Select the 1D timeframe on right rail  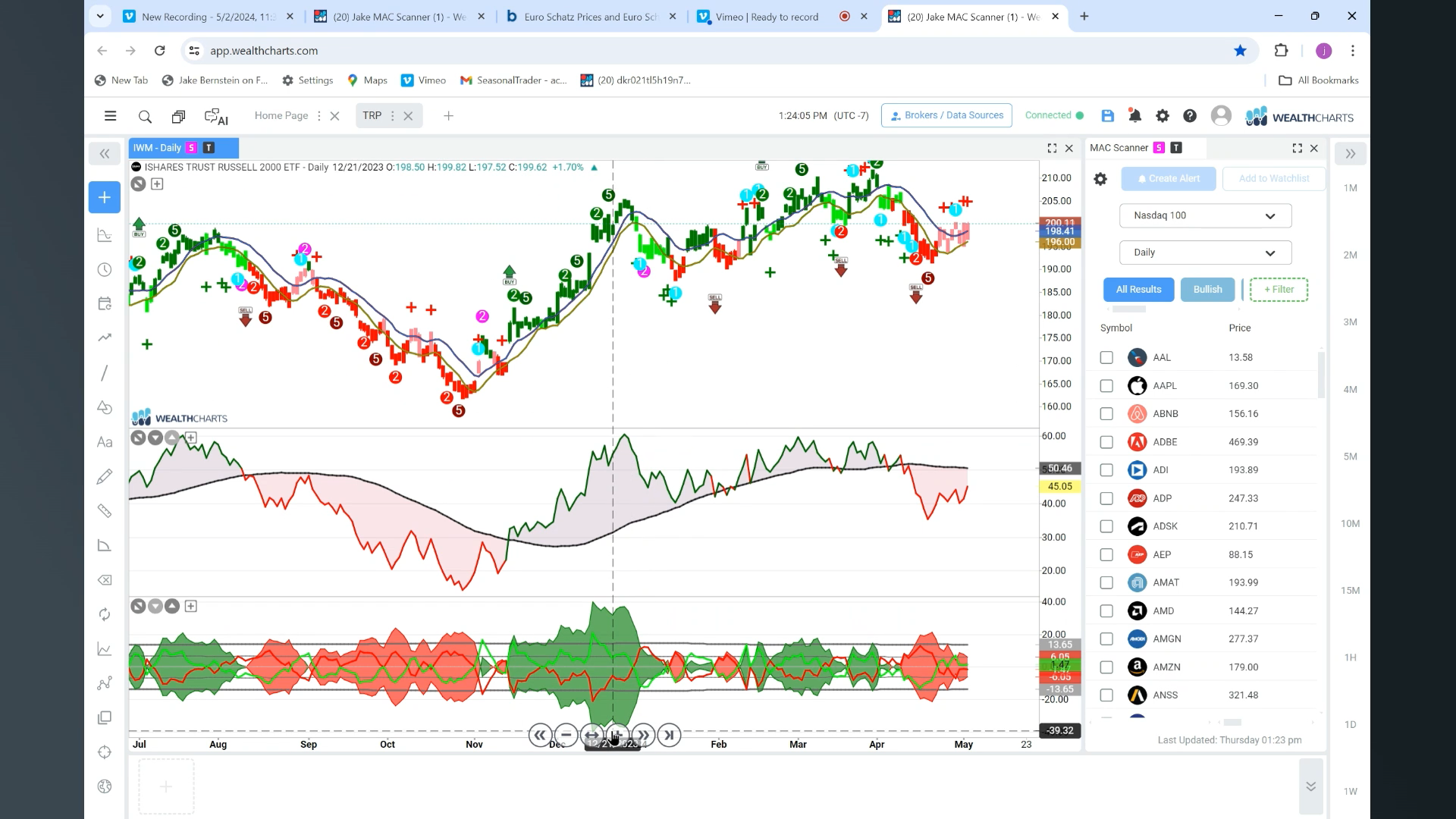coord(1350,725)
